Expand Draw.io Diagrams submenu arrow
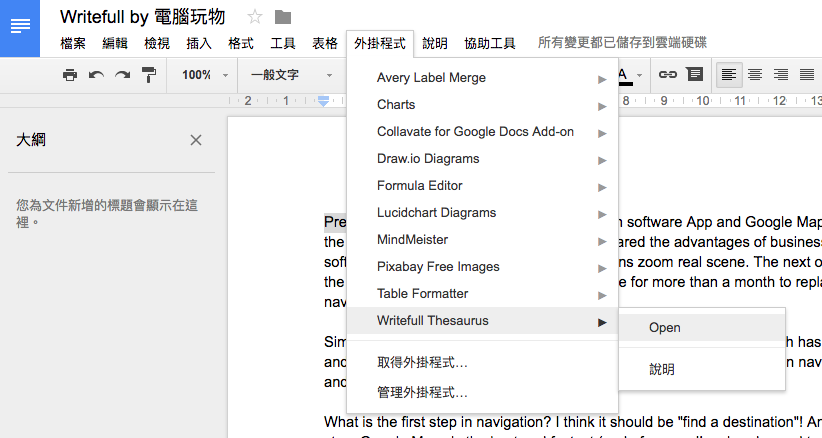Screen dimensions: 822x438 (x=602, y=160)
